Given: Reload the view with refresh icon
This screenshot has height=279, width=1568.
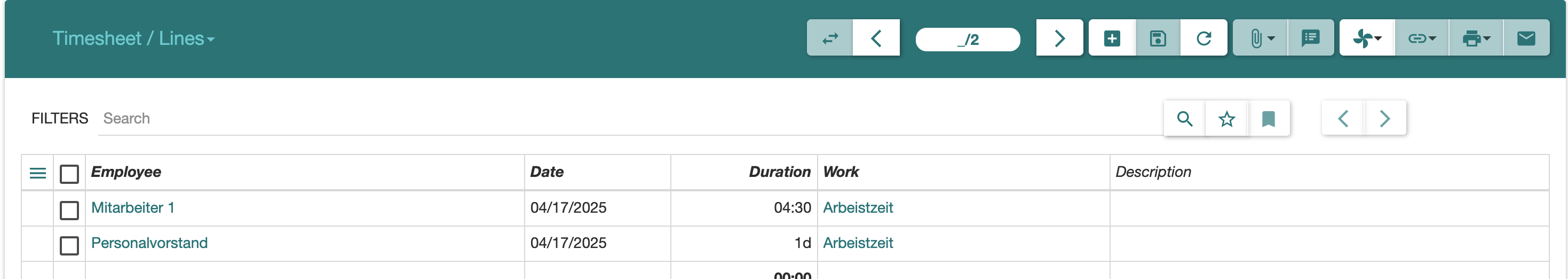Looking at the screenshot, I should (x=1203, y=38).
